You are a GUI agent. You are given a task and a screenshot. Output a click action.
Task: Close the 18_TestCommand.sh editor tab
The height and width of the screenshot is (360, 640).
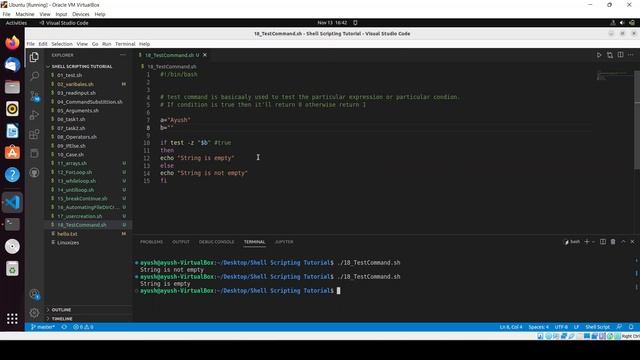coord(205,55)
